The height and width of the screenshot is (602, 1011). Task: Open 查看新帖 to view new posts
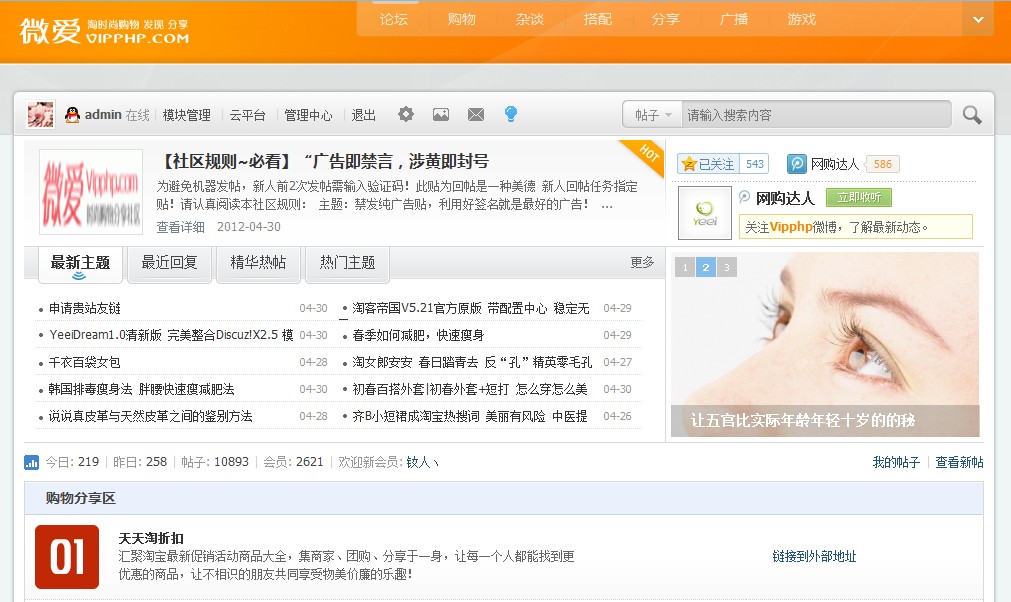coord(957,462)
